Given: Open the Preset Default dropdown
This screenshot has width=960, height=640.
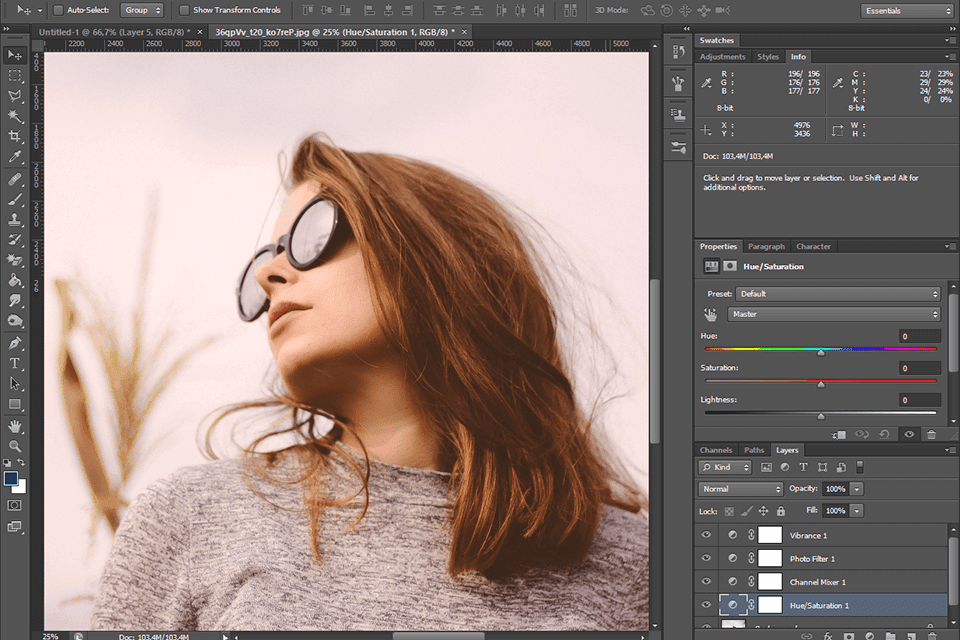Looking at the screenshot, I should pos(838,294).
